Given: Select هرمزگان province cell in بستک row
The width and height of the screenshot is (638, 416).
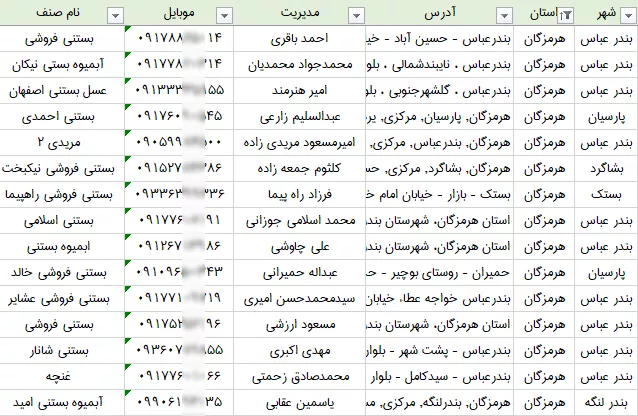Looking at the screenshot, I should pos(544,195).
